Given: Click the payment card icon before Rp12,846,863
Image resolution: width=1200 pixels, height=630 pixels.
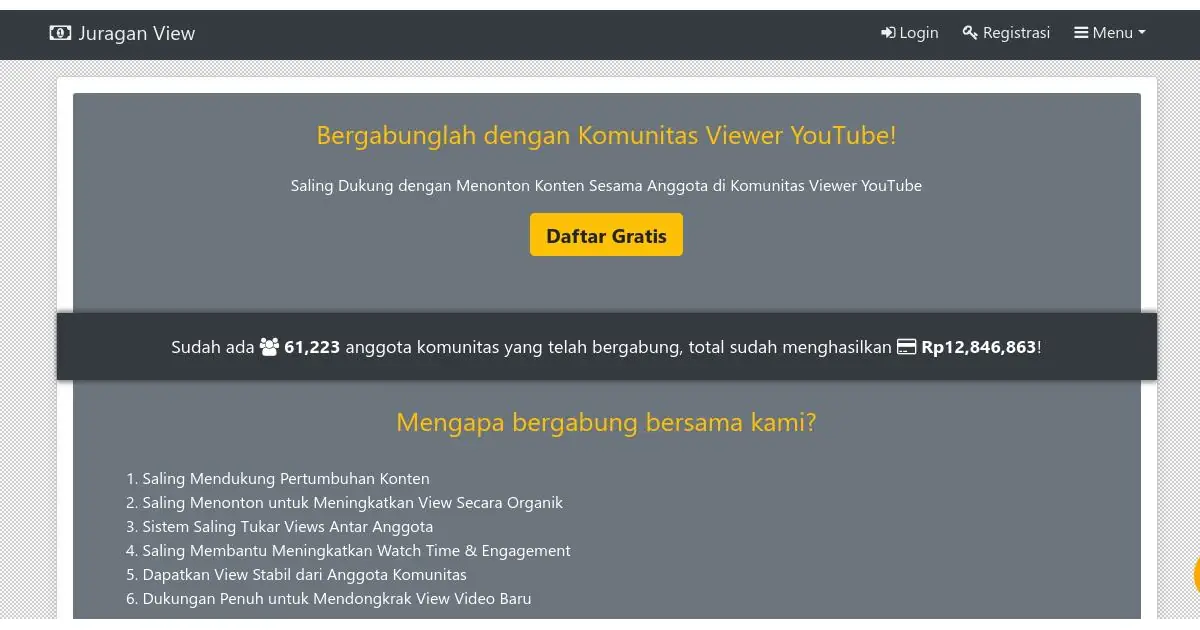Looking at the screenshot, I should (x=906, y=346).
